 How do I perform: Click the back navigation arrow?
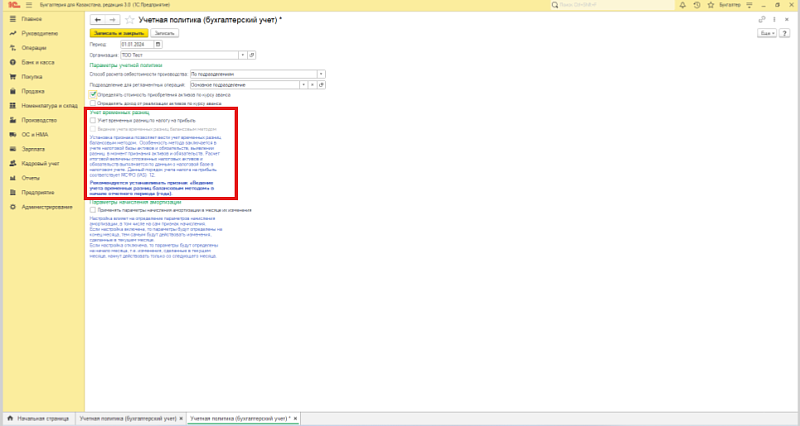click(x=96, y=19)
